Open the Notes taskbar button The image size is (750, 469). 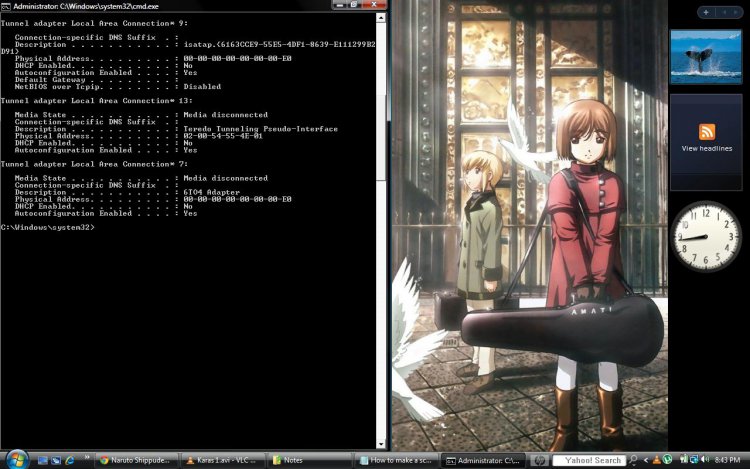309,460
